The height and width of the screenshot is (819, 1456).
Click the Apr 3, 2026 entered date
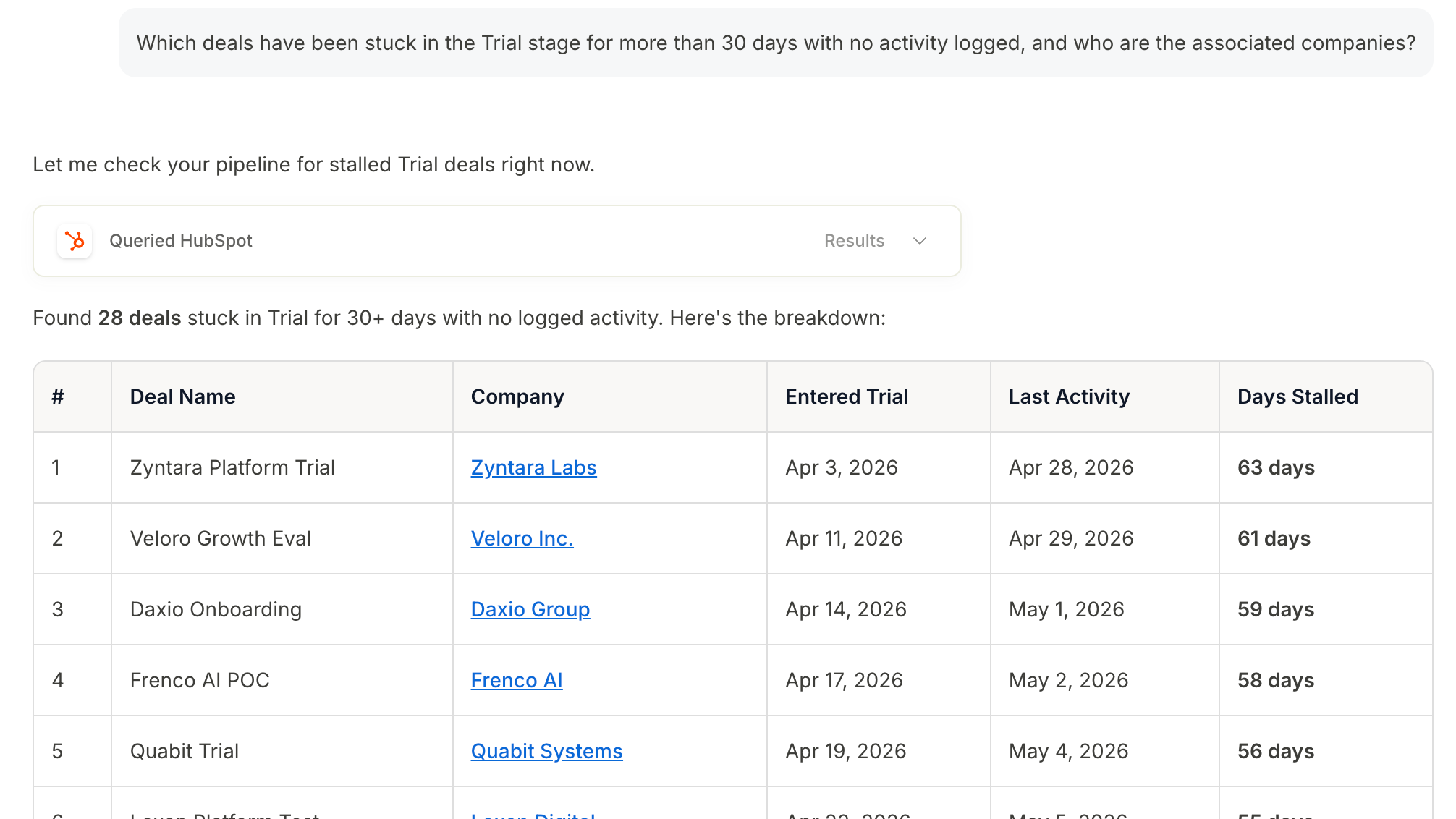coord(842,468)
